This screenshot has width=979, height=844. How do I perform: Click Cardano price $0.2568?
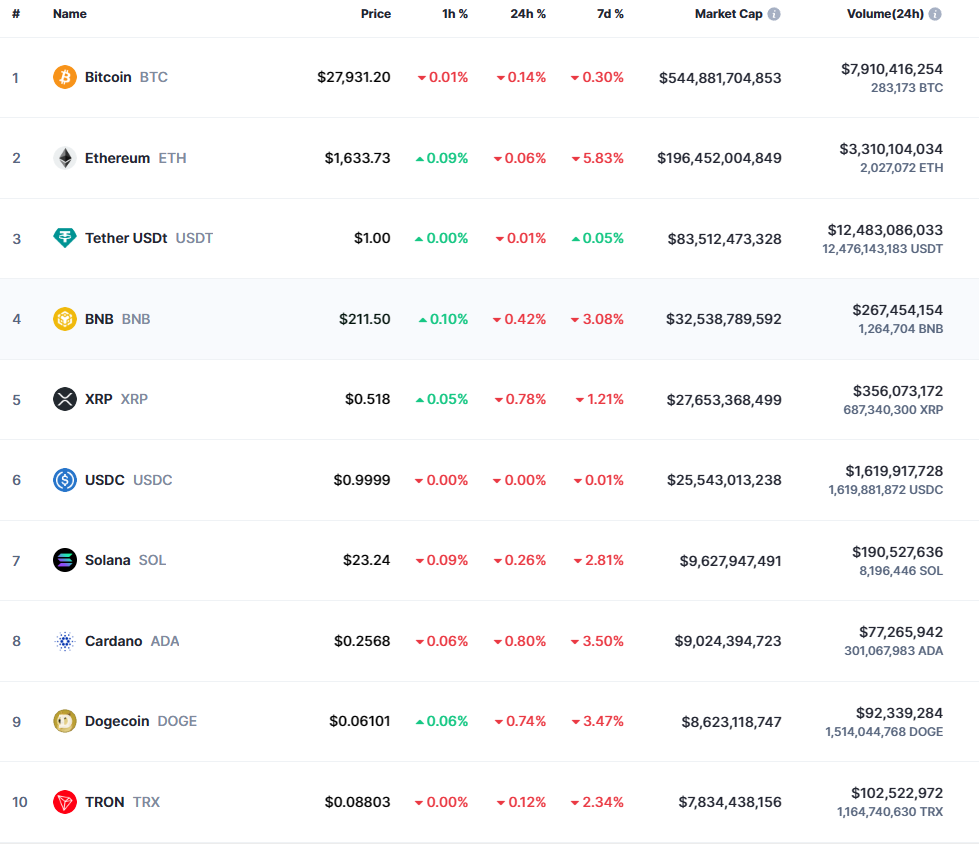tap(362, 641)
